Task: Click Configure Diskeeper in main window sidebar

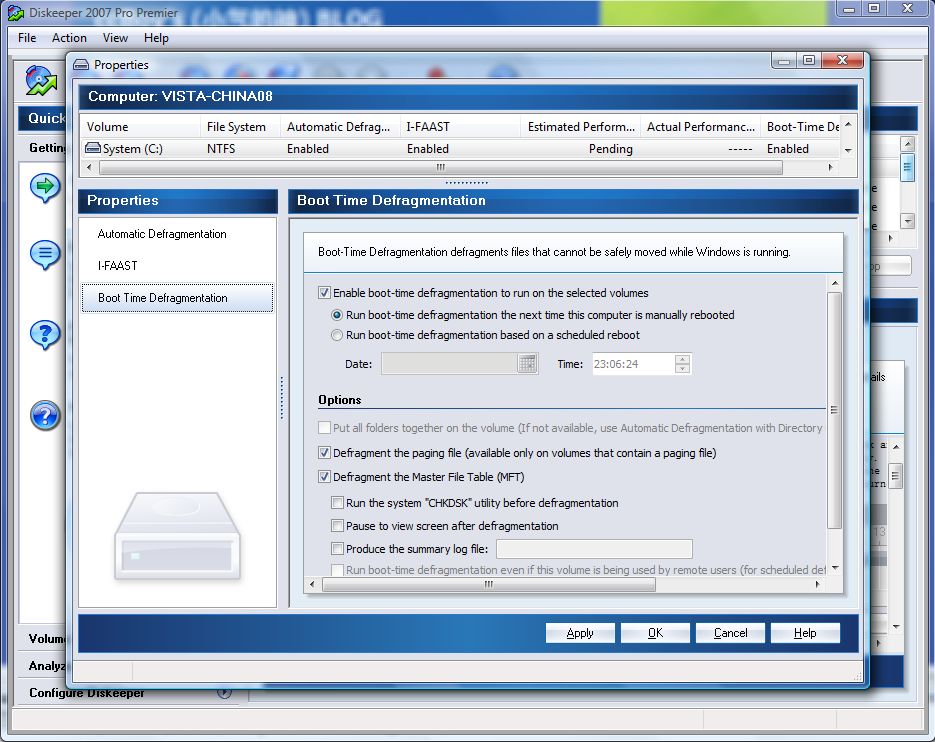Action: pyautogui.click(x=86, y=692)
